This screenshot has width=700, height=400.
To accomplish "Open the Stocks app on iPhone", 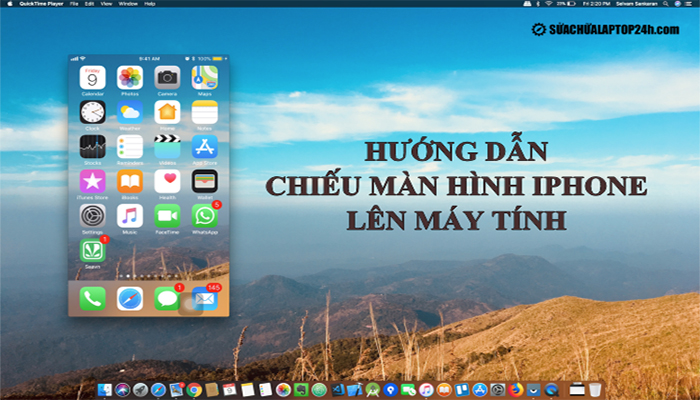I will click(x=92, y=146).
